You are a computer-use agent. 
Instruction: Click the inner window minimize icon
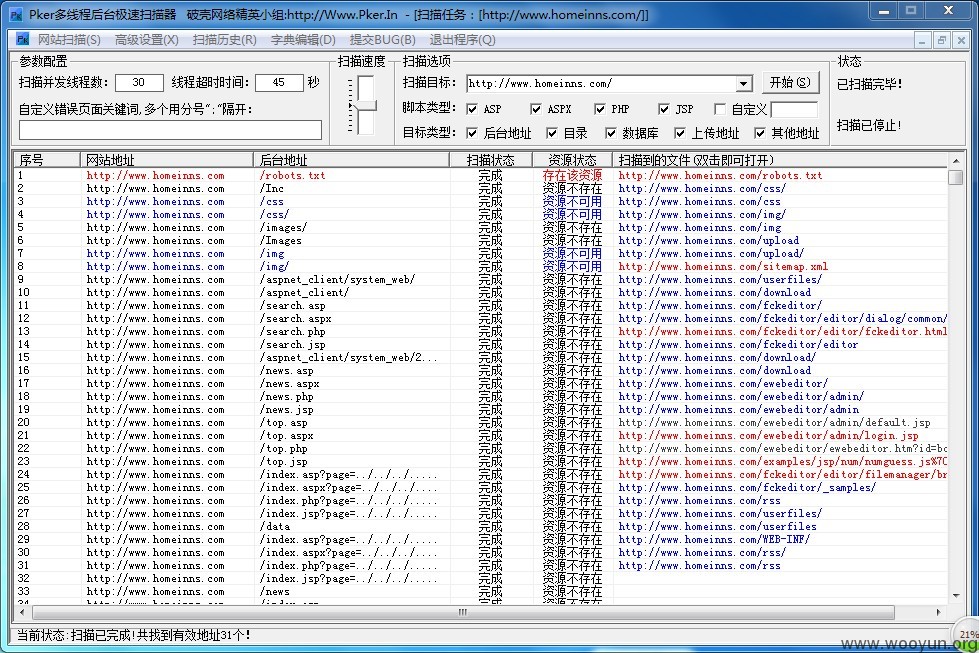click(x=922, y=40)
